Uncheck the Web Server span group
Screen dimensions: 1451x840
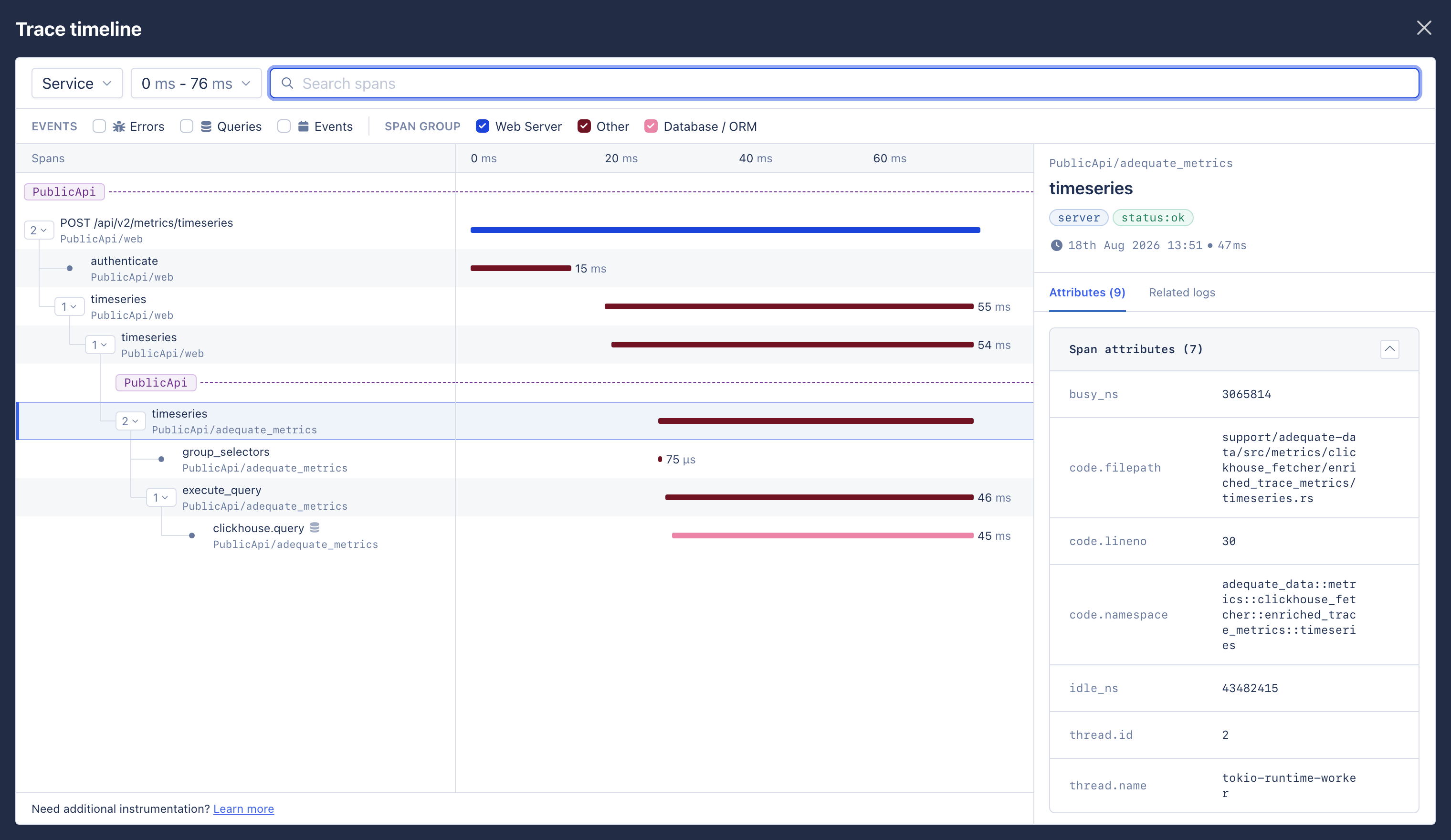483,126
